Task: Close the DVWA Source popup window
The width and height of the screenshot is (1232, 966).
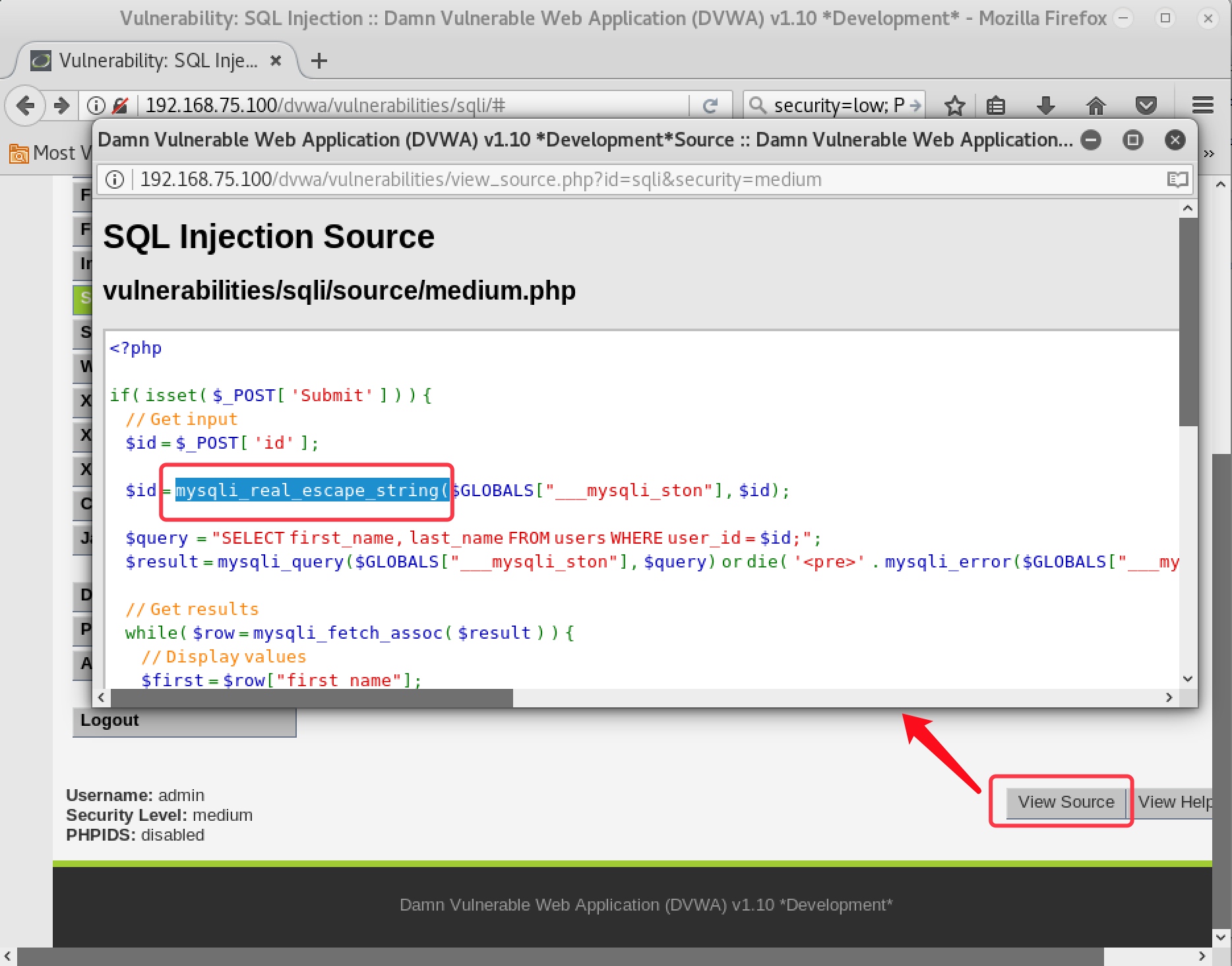Action: coord(1175,140)
